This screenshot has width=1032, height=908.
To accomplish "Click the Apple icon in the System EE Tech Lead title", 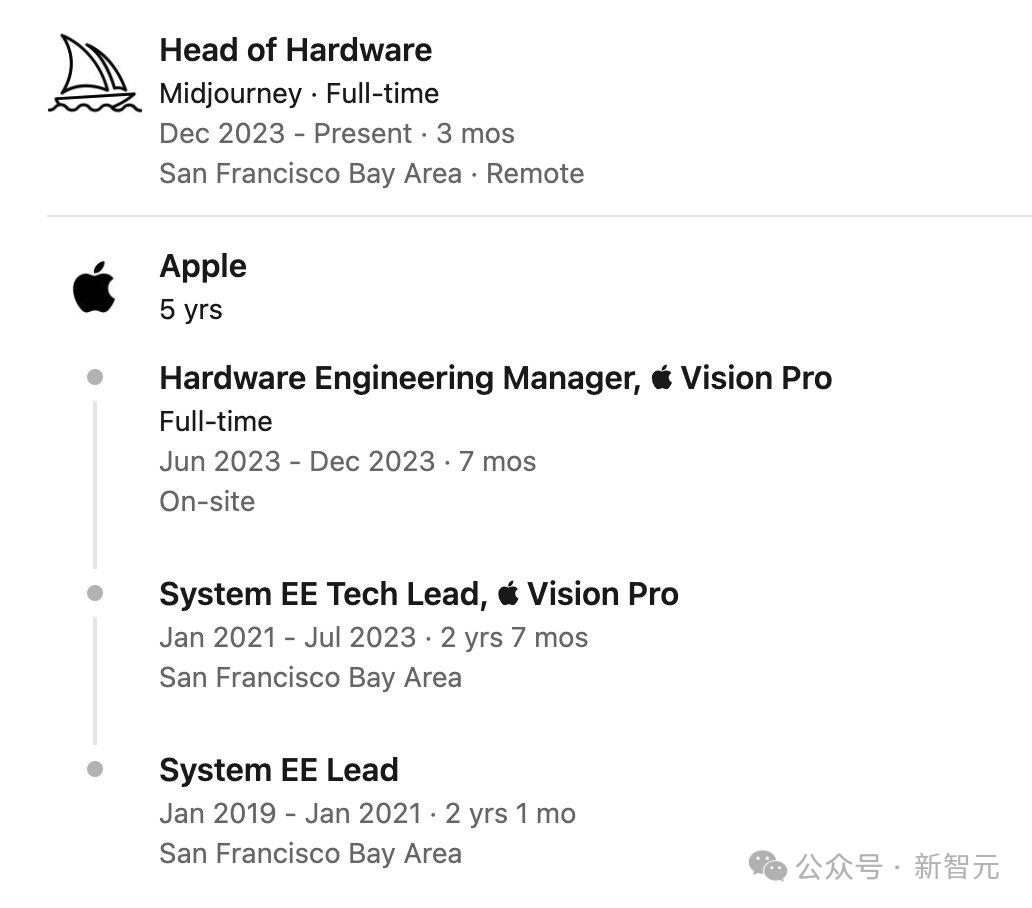I will click(x=508, y=593).
